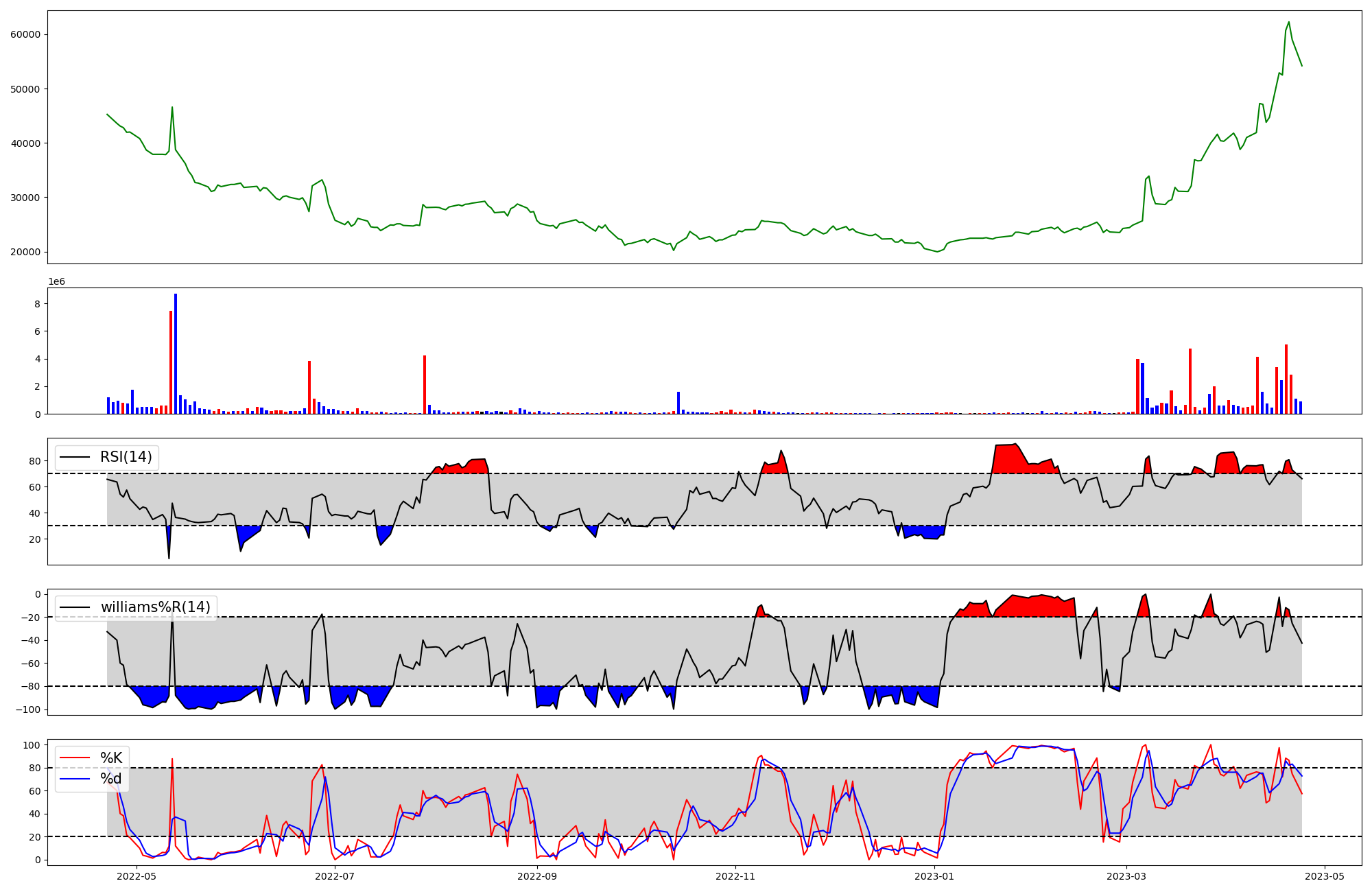Click the %d legend entry
Screen dimensions: 1372x892
[x=111, y=778]
